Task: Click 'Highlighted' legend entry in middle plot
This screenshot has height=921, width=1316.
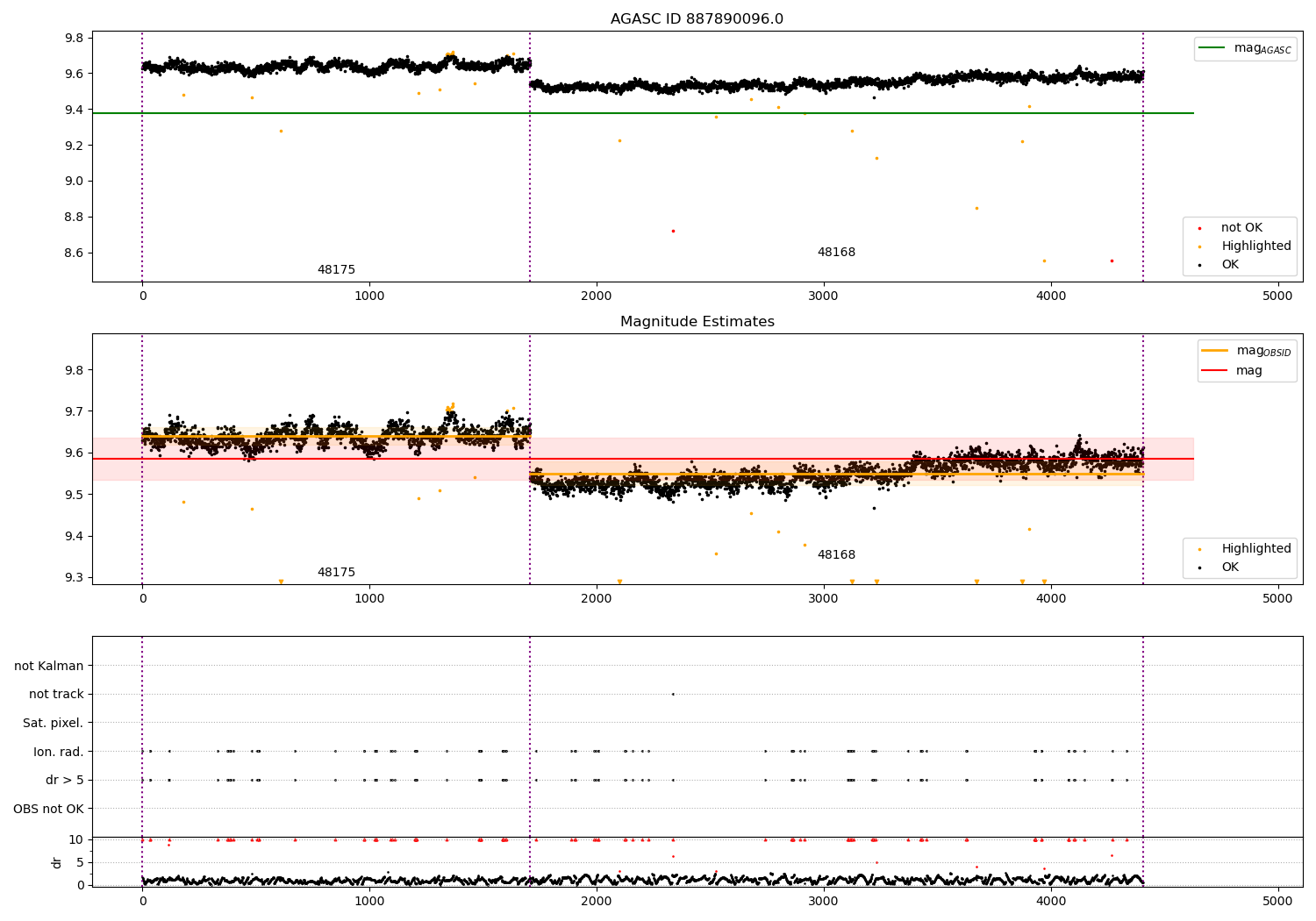Action: 1245,549
